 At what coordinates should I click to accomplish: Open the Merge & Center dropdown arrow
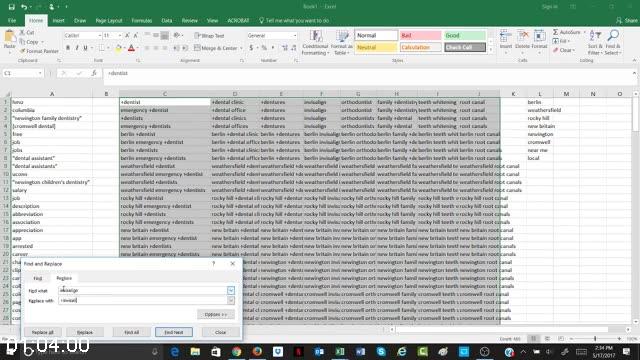(x=241, y=48)
